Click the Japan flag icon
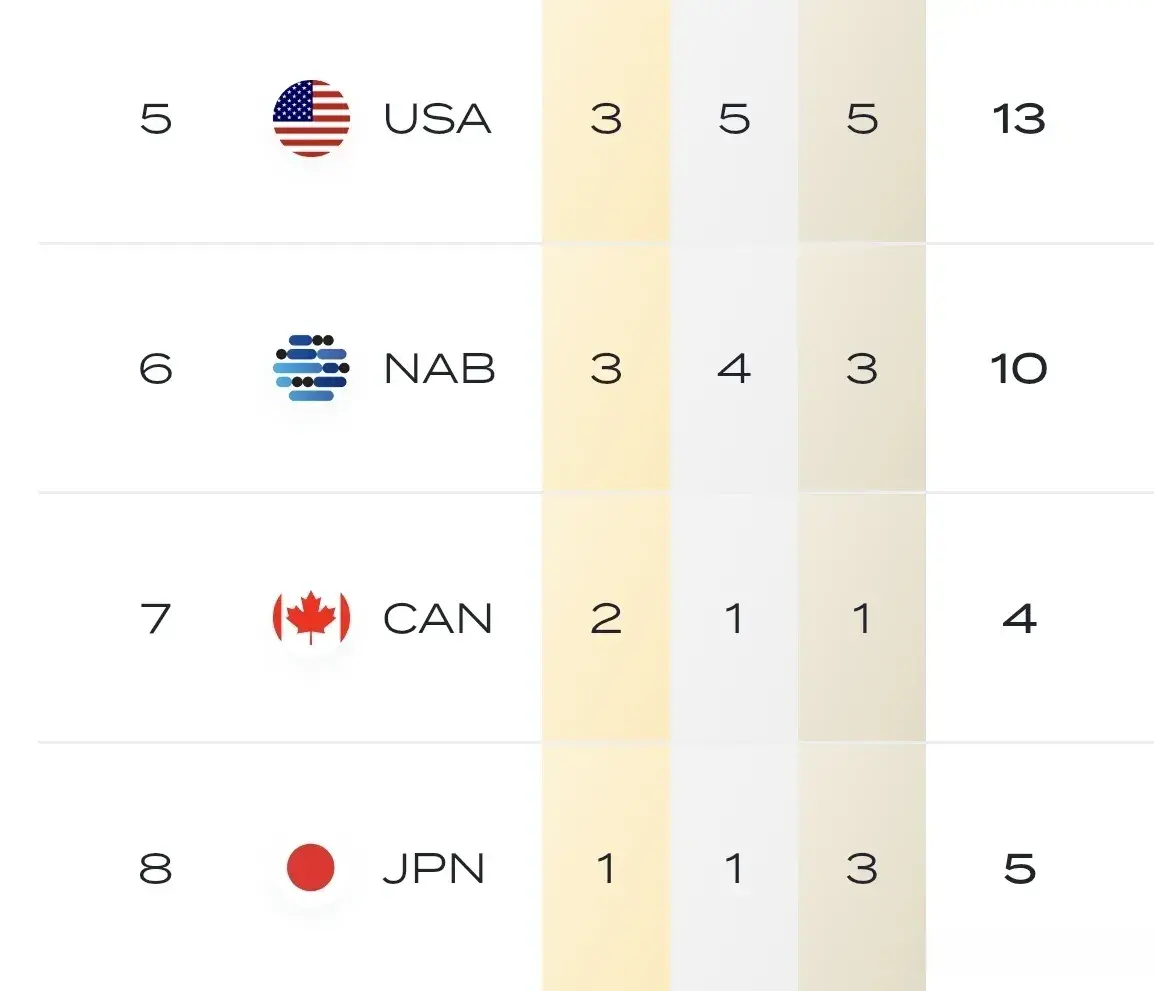1154x991 pixels. click(x=311, y=867)
